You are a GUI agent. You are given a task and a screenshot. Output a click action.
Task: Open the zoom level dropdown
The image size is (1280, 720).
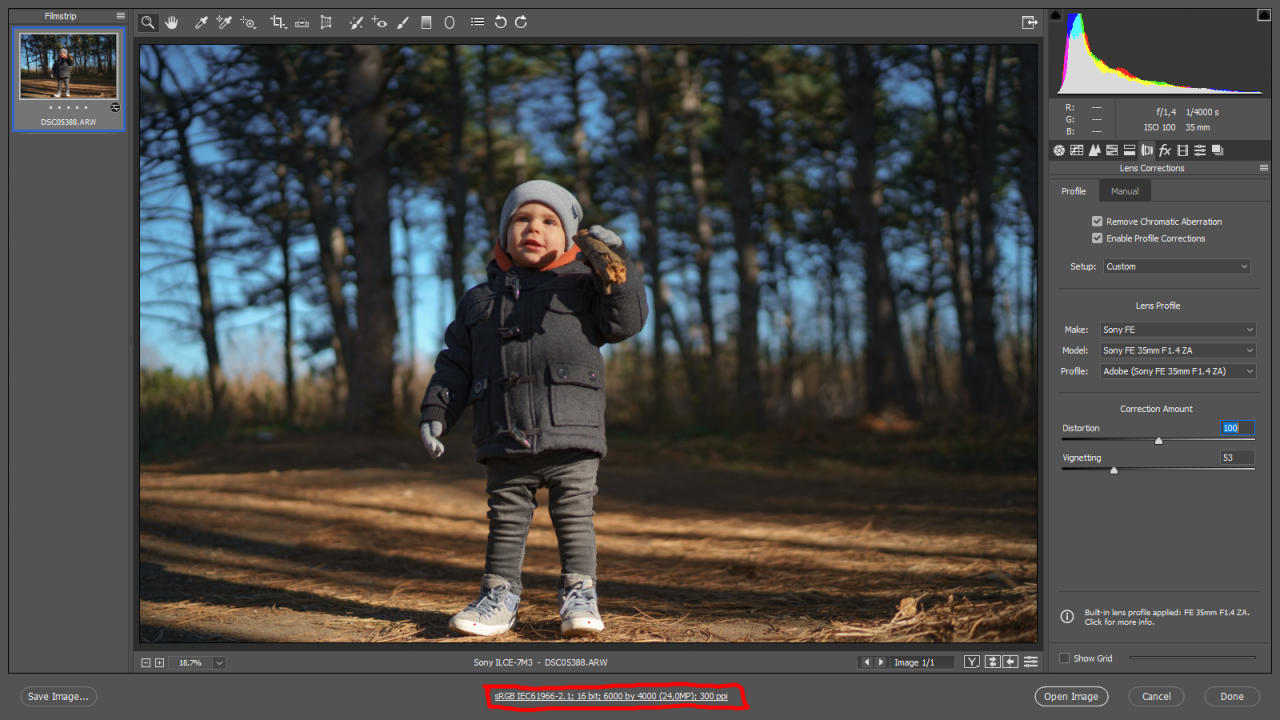pyautogui.click(x=219, y=662)
